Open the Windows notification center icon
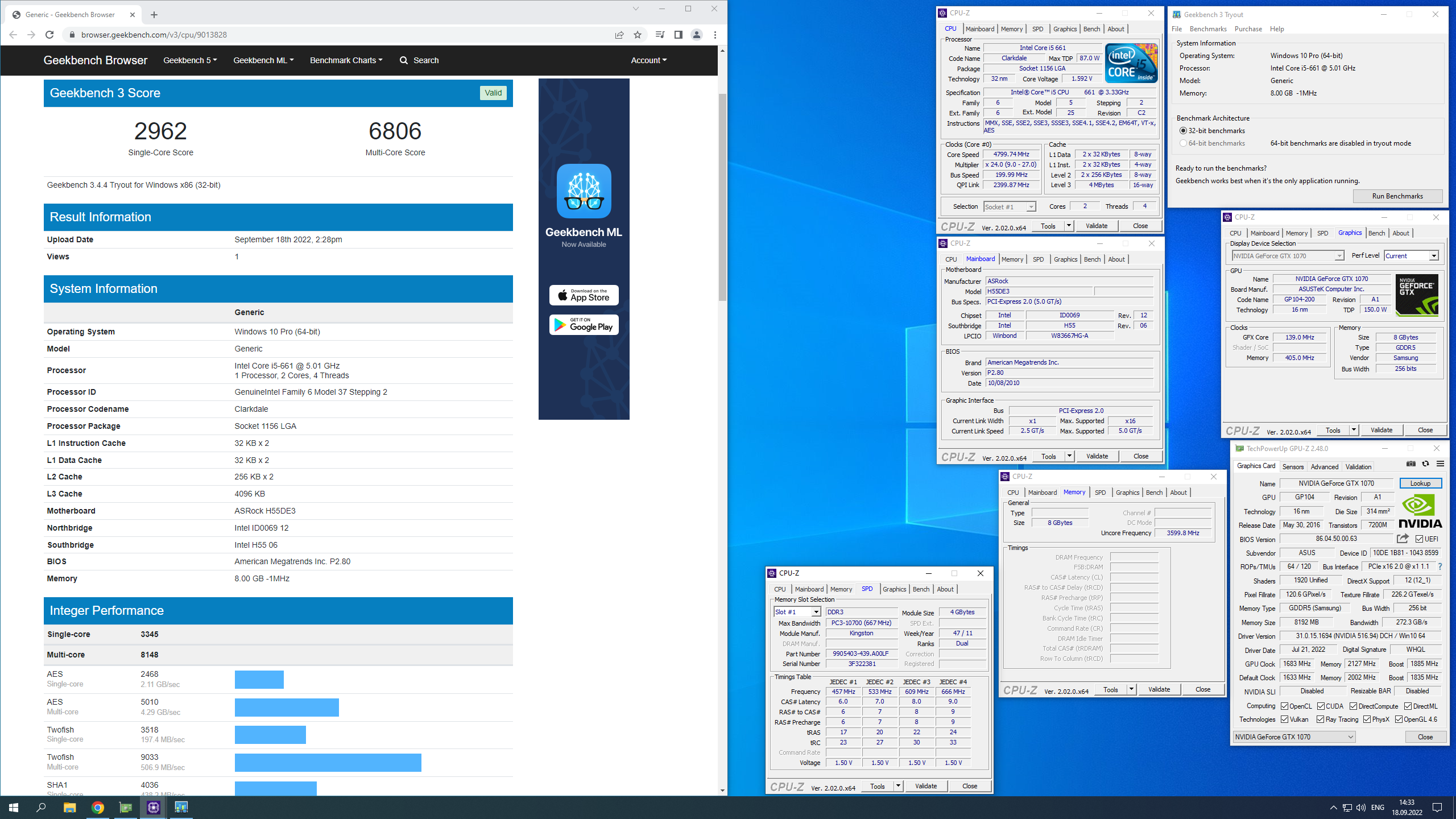1456x819 pixels. pyautogui.click(x=1437, y=808)
